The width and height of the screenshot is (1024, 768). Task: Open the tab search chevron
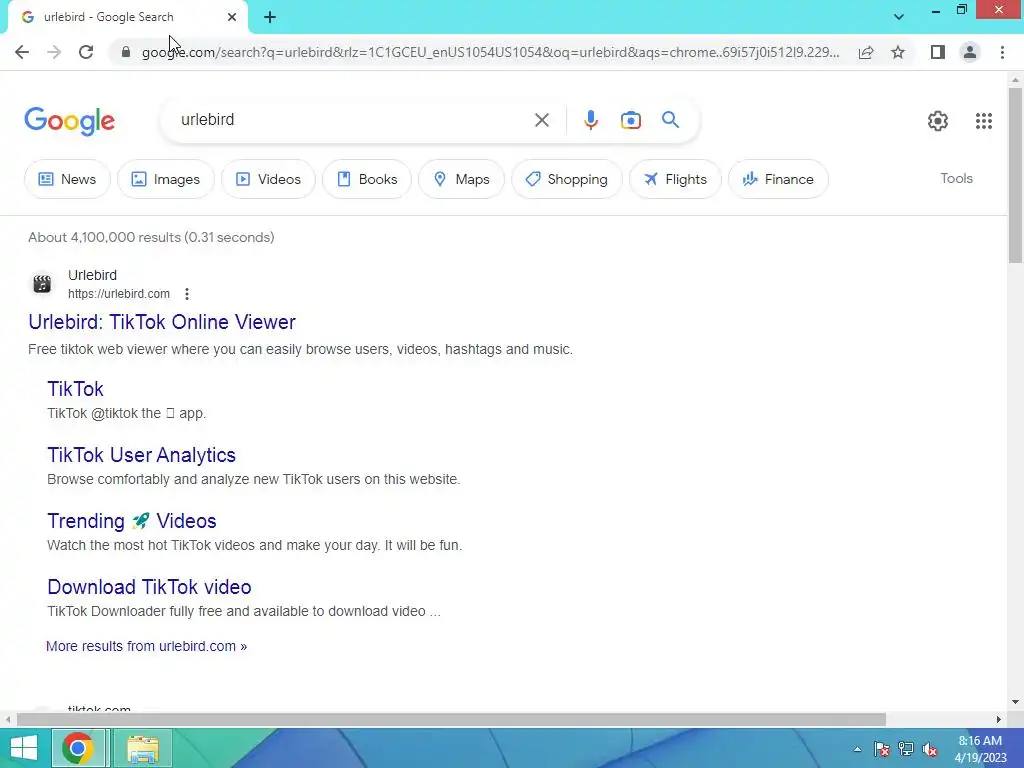coord(899,17)
